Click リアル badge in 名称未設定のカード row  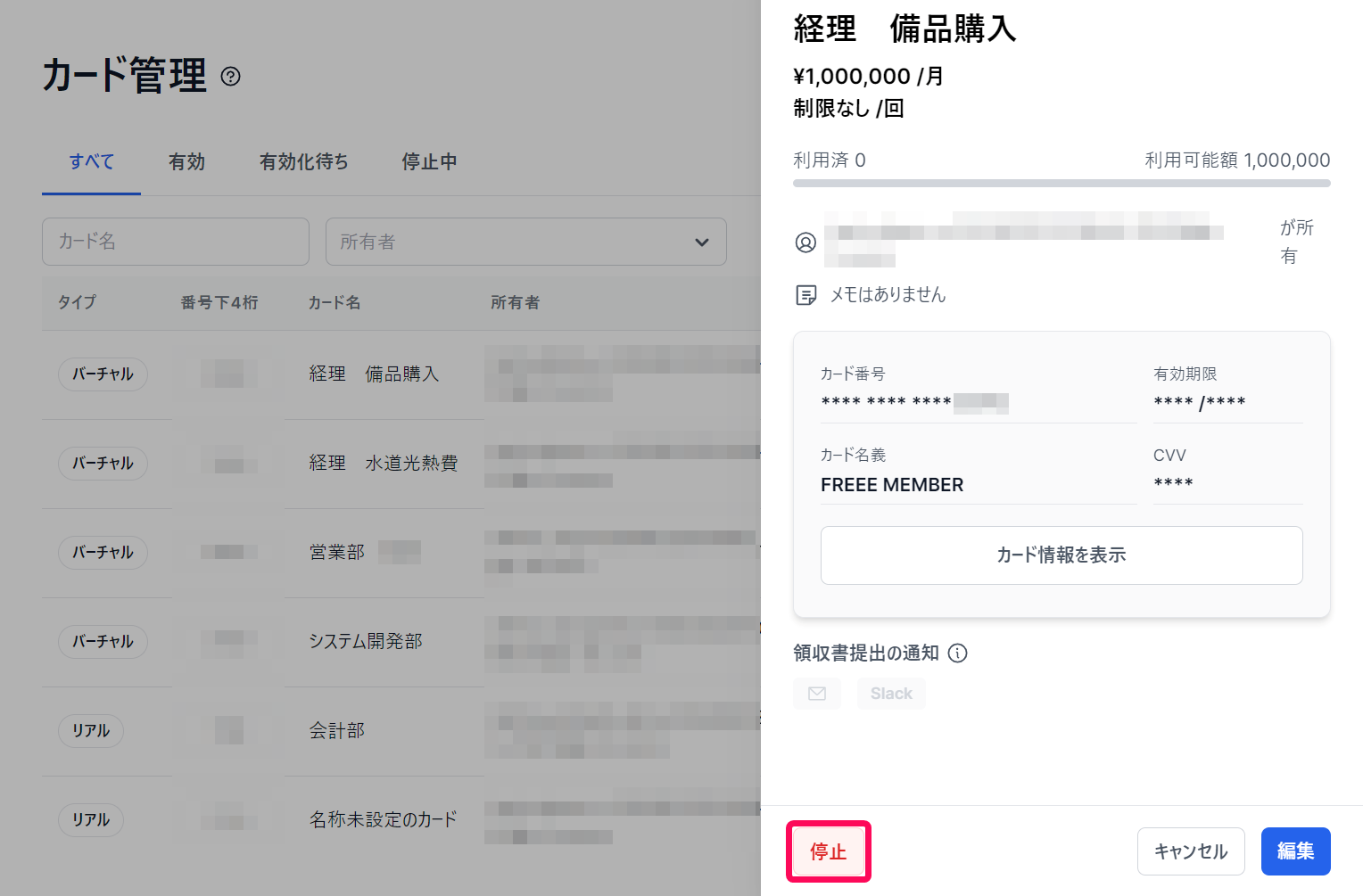click(x=91, y=820)
